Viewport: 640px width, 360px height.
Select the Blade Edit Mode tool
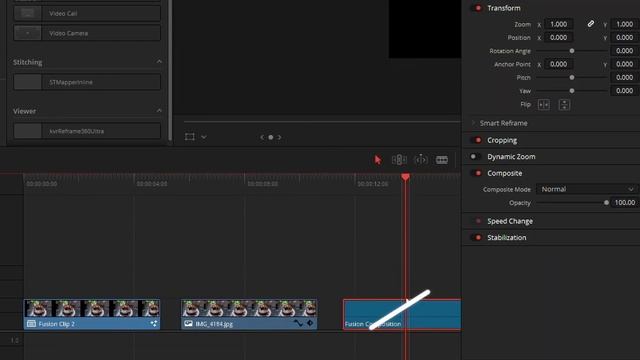pos(442,160)
